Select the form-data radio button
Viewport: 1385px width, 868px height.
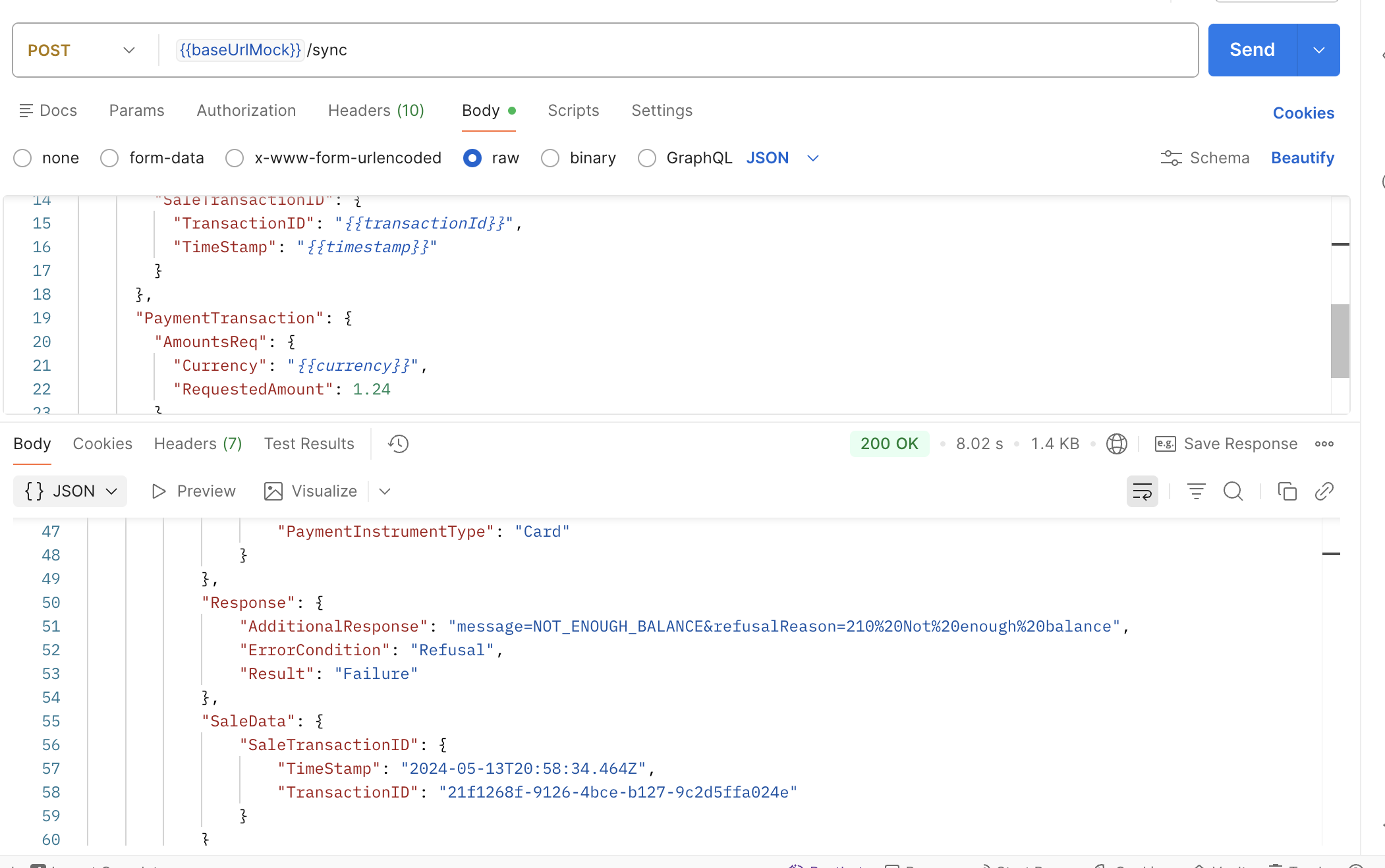[x=109, y=158]
